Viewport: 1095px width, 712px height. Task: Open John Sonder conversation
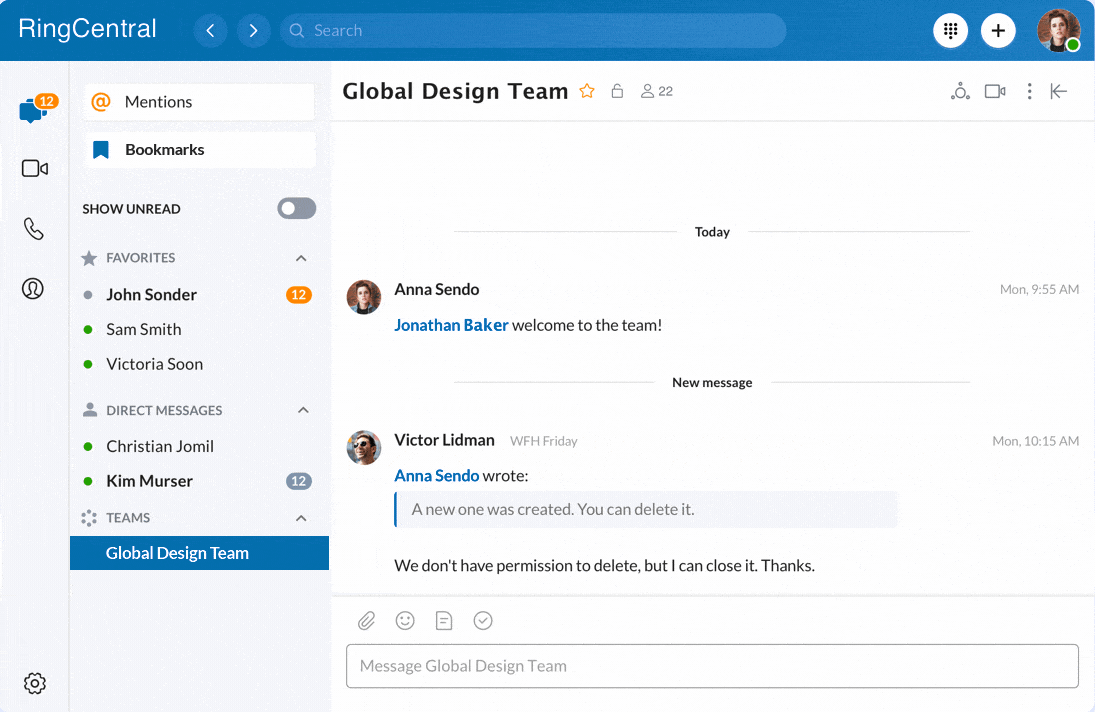click(x=152, y=295)
